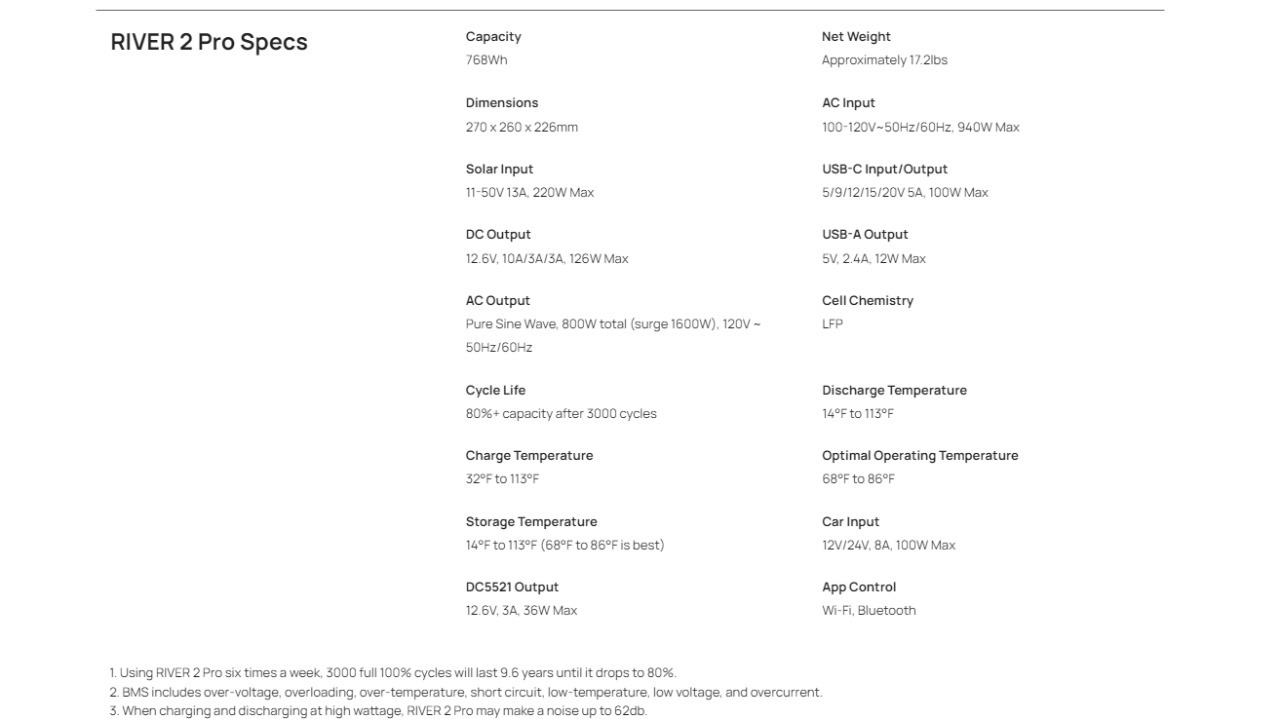Click the Net Weight label
Screen dimensions: 1280x719
click(856, 37)
